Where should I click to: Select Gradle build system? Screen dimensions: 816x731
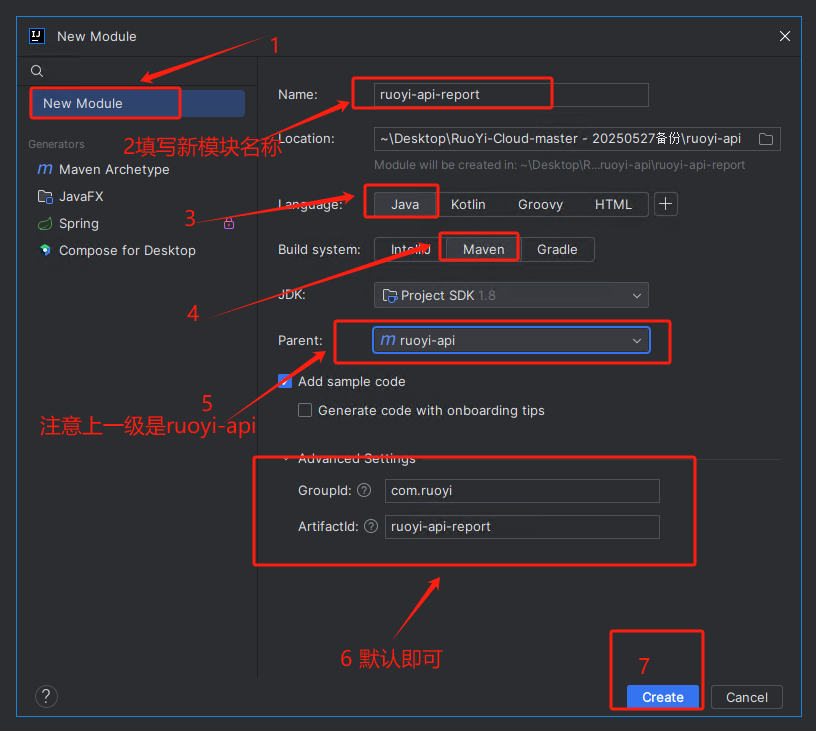(557, 250)
